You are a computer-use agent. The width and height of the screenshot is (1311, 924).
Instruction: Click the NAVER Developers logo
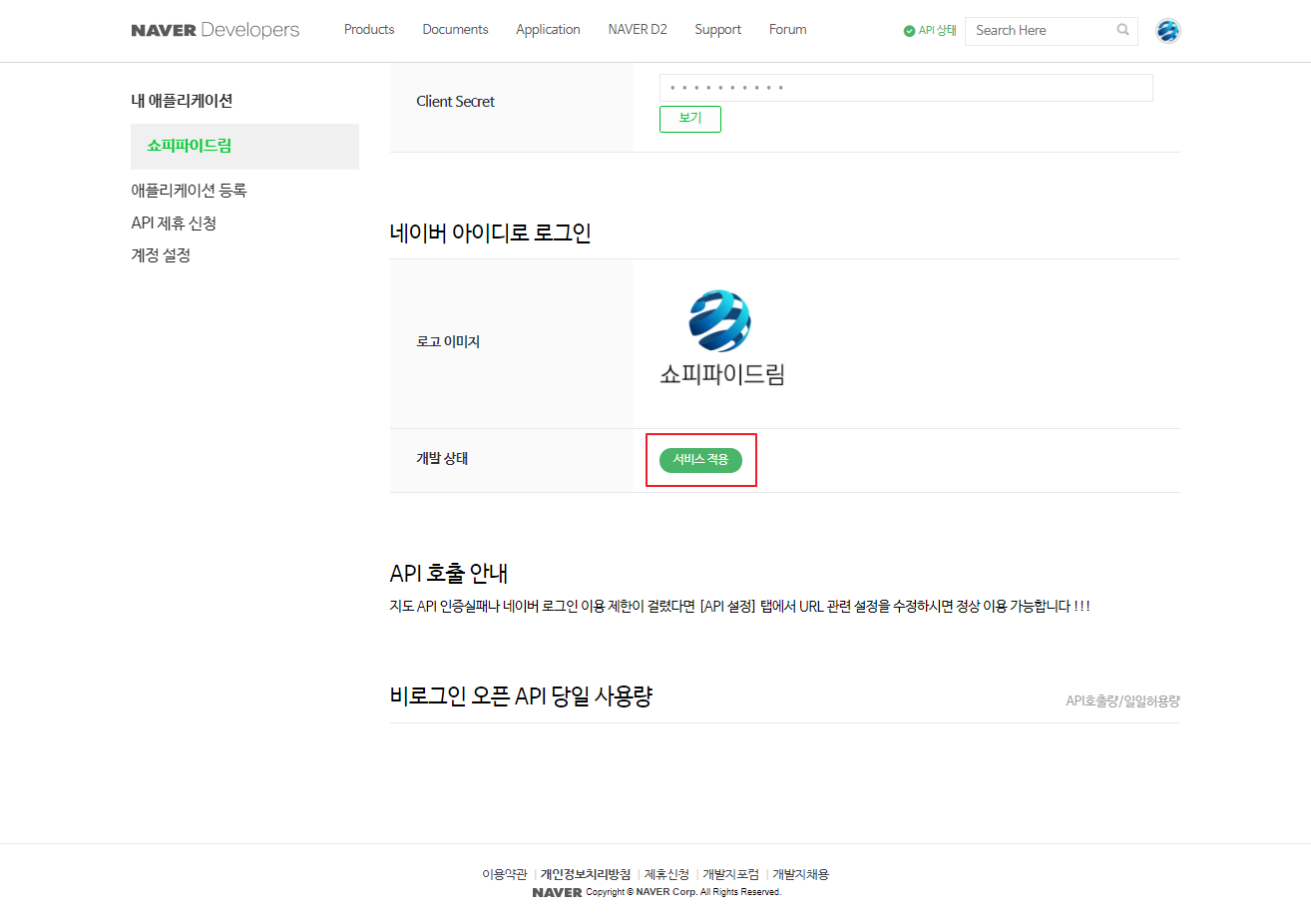click(215, 30)
